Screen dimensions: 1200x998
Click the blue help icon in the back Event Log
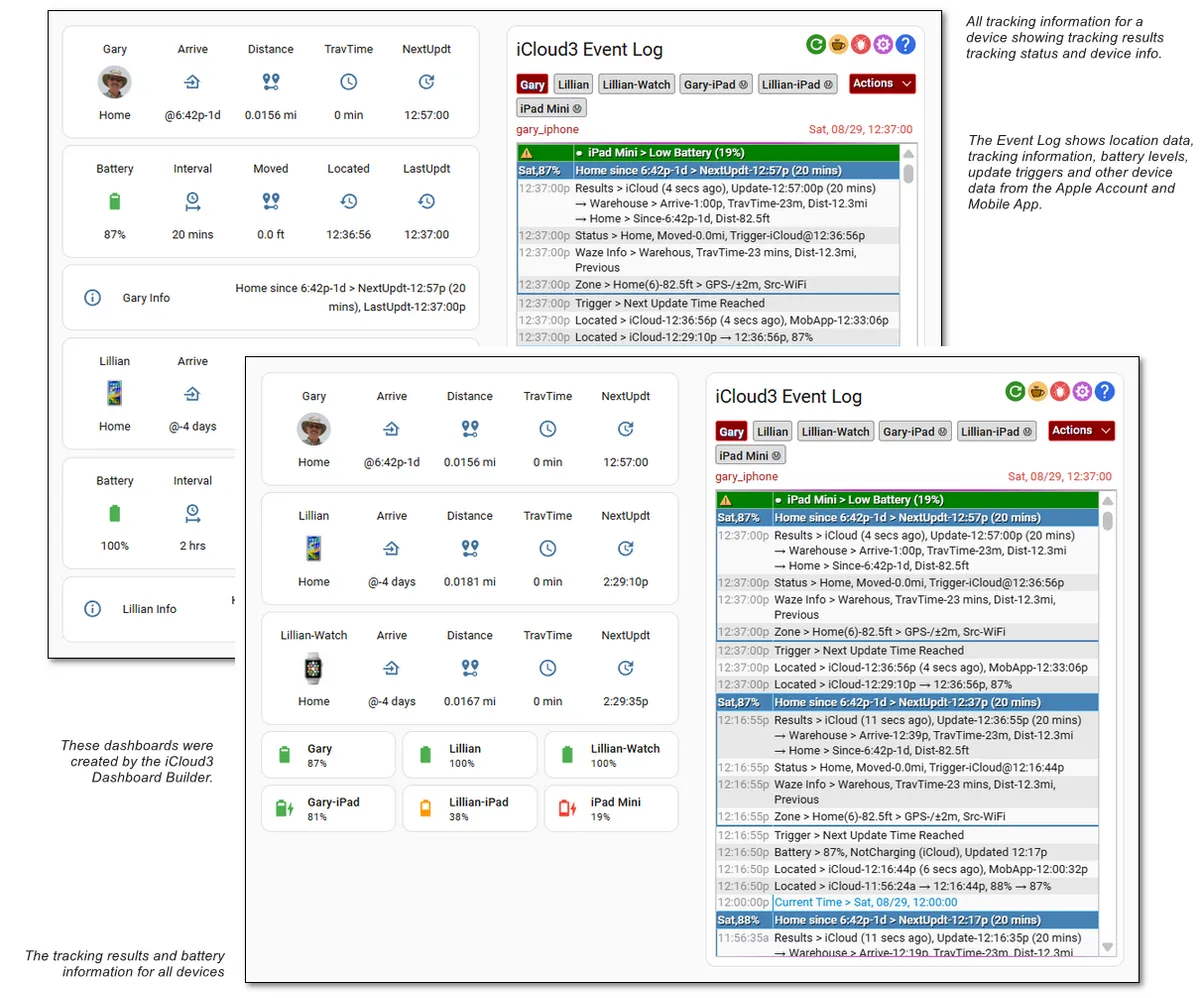pyautogui.click(x=905, y=44)
